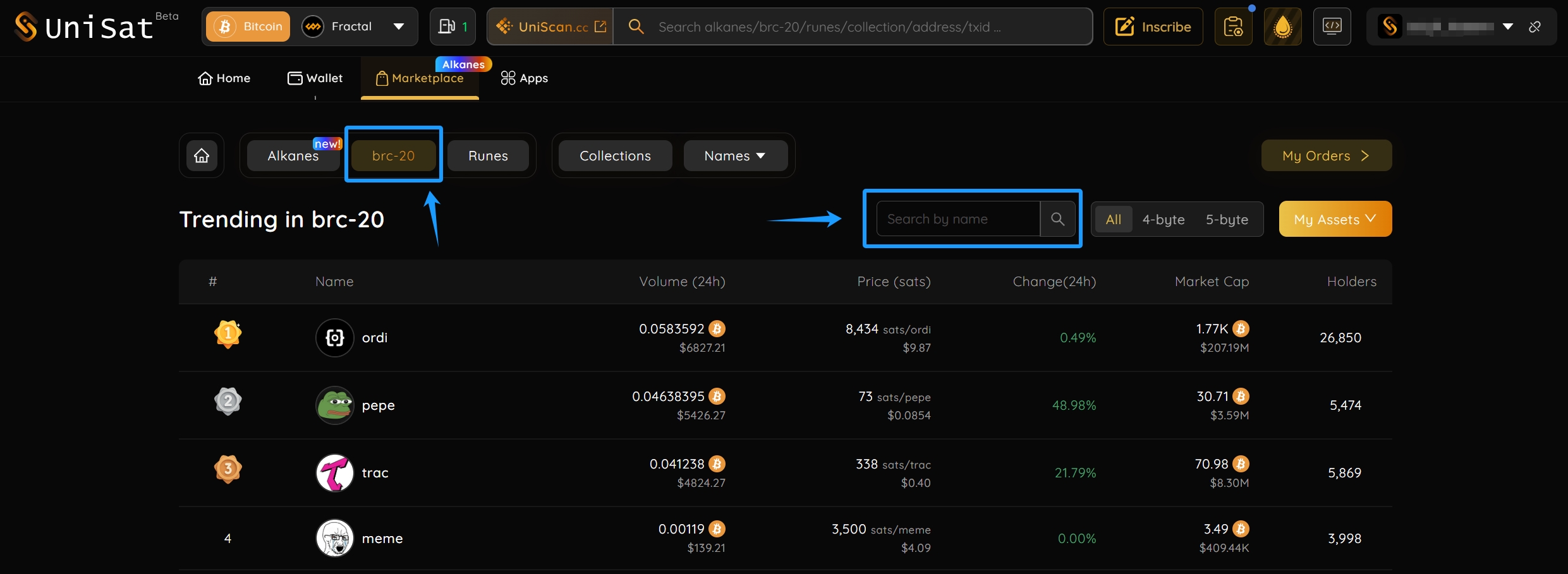Switch network to Bitcoin
Viewport: 1568px width, 574px height.
248,27
